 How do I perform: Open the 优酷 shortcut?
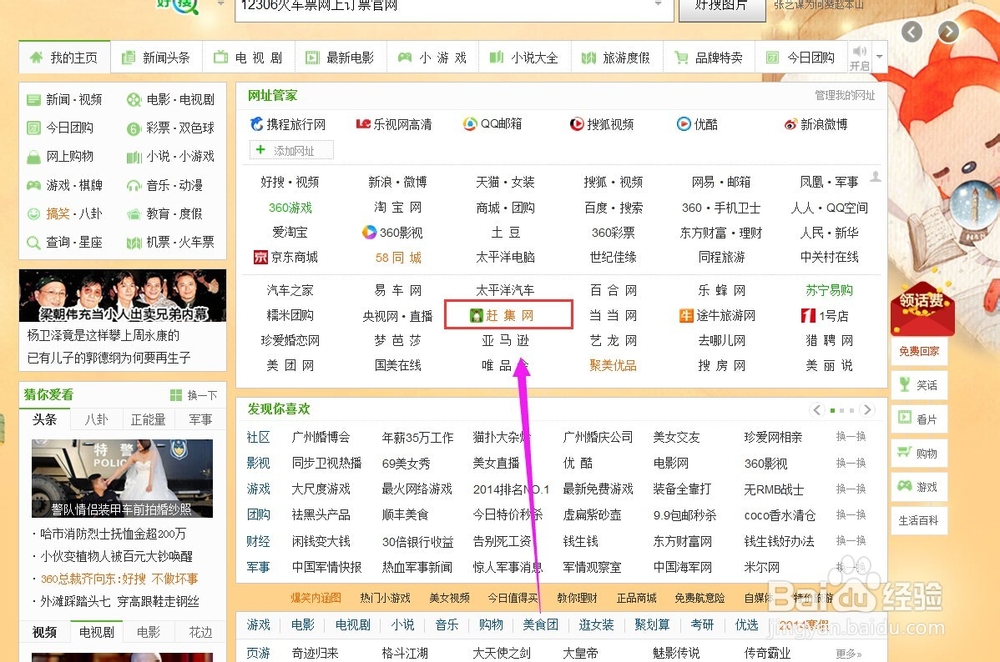coord(696,124)
